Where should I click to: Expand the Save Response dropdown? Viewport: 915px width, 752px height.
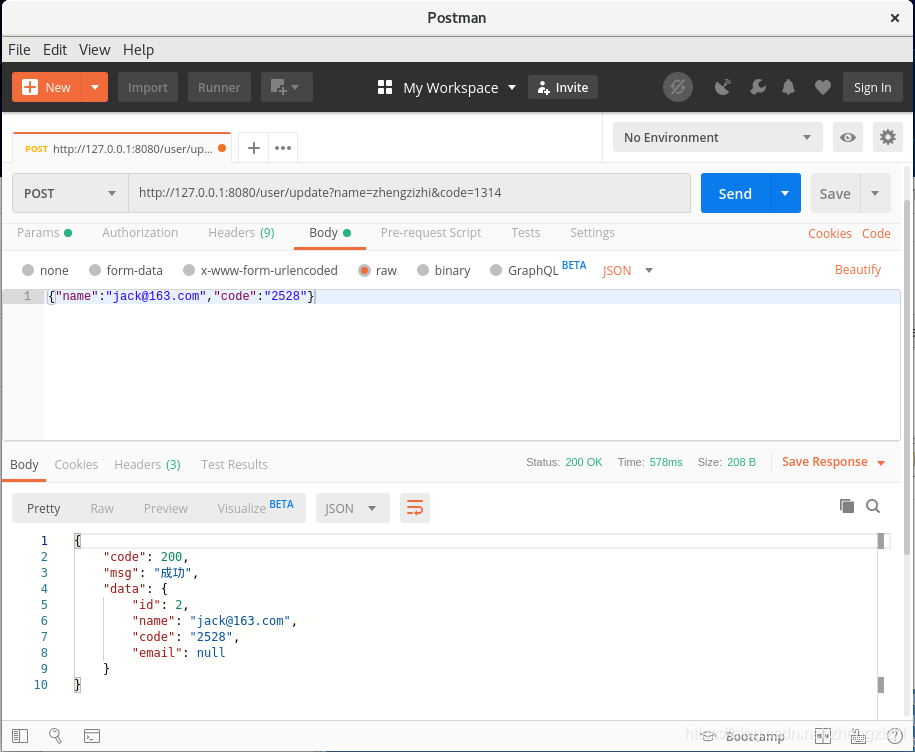[881, 463]
